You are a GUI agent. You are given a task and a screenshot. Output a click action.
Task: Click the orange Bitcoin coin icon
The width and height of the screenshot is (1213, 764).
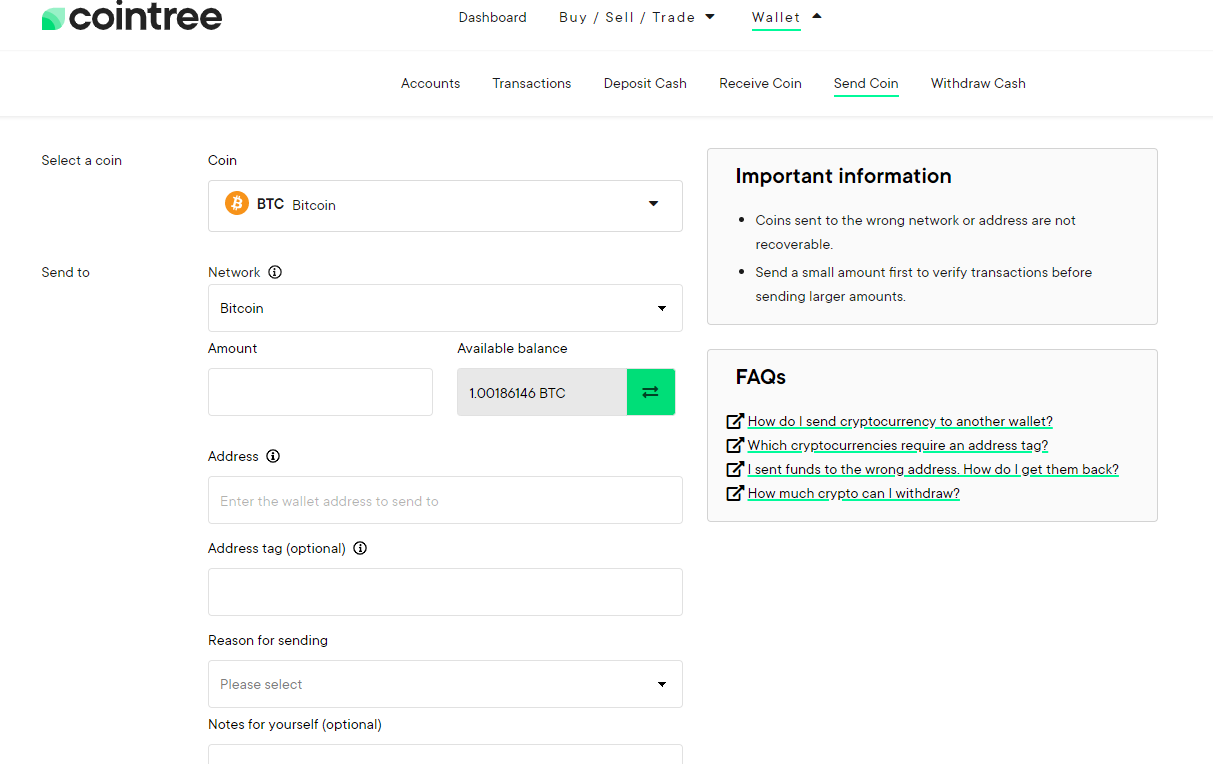(x=237, y=204)
